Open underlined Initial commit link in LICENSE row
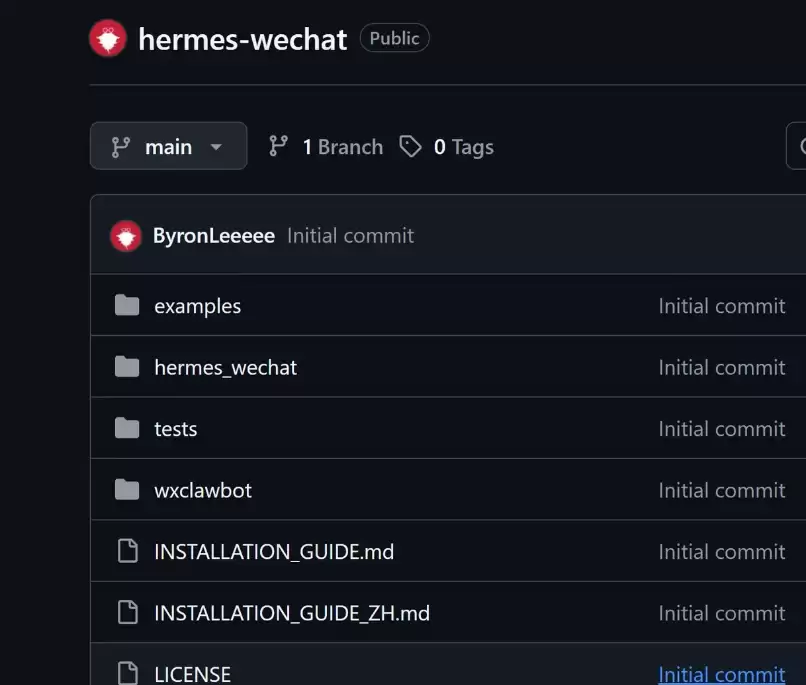The width and height of the screenshot is (806, 685). pos(722,674)
